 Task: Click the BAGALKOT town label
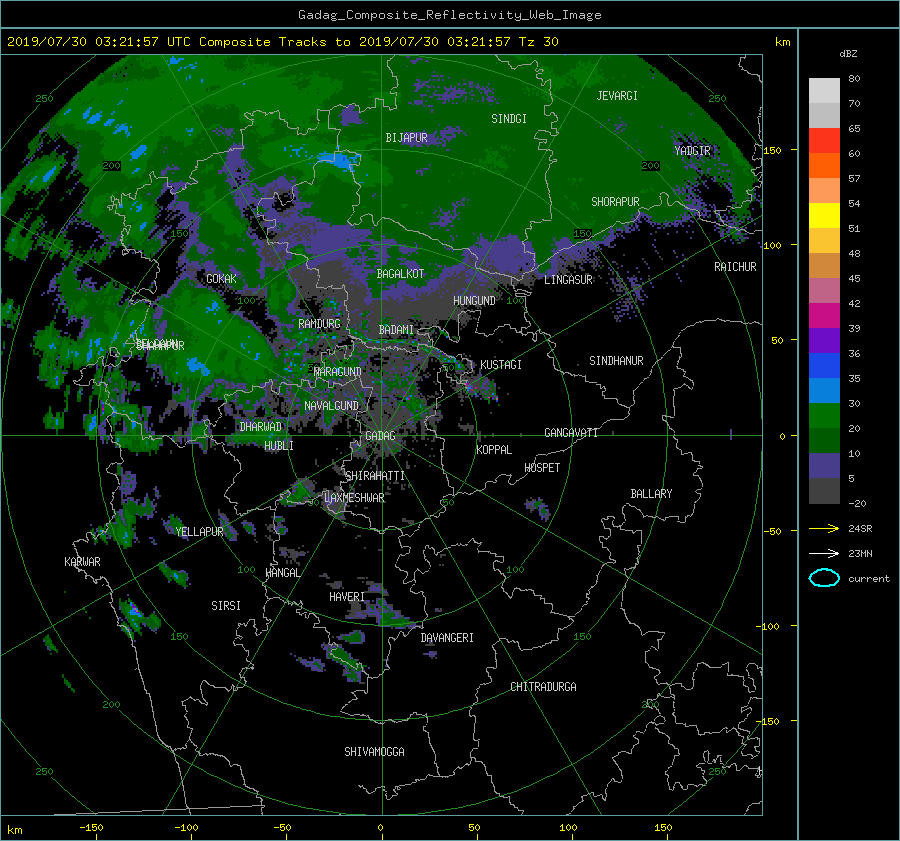(x=400, y=274)
